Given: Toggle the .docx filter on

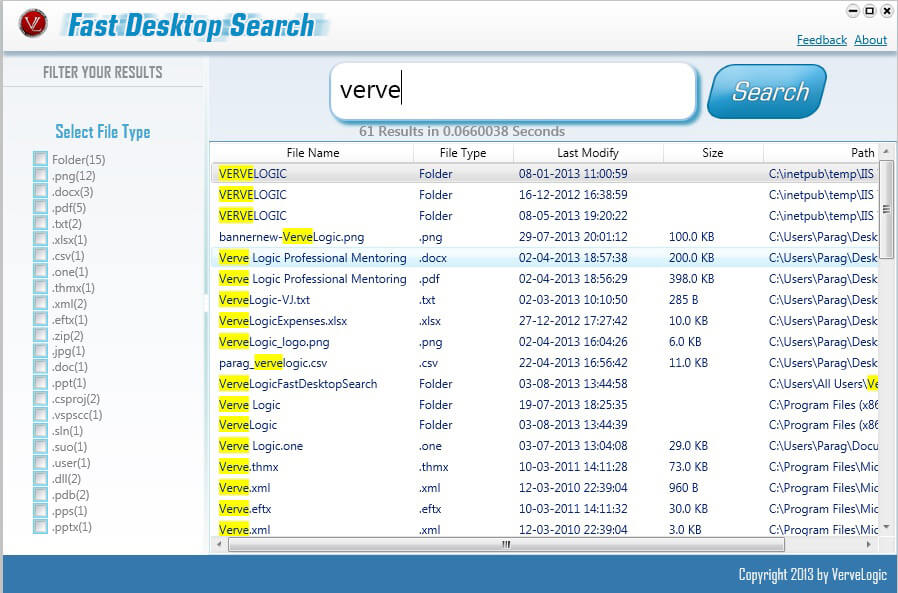Looking at the screenshot, I should (40, 190).
